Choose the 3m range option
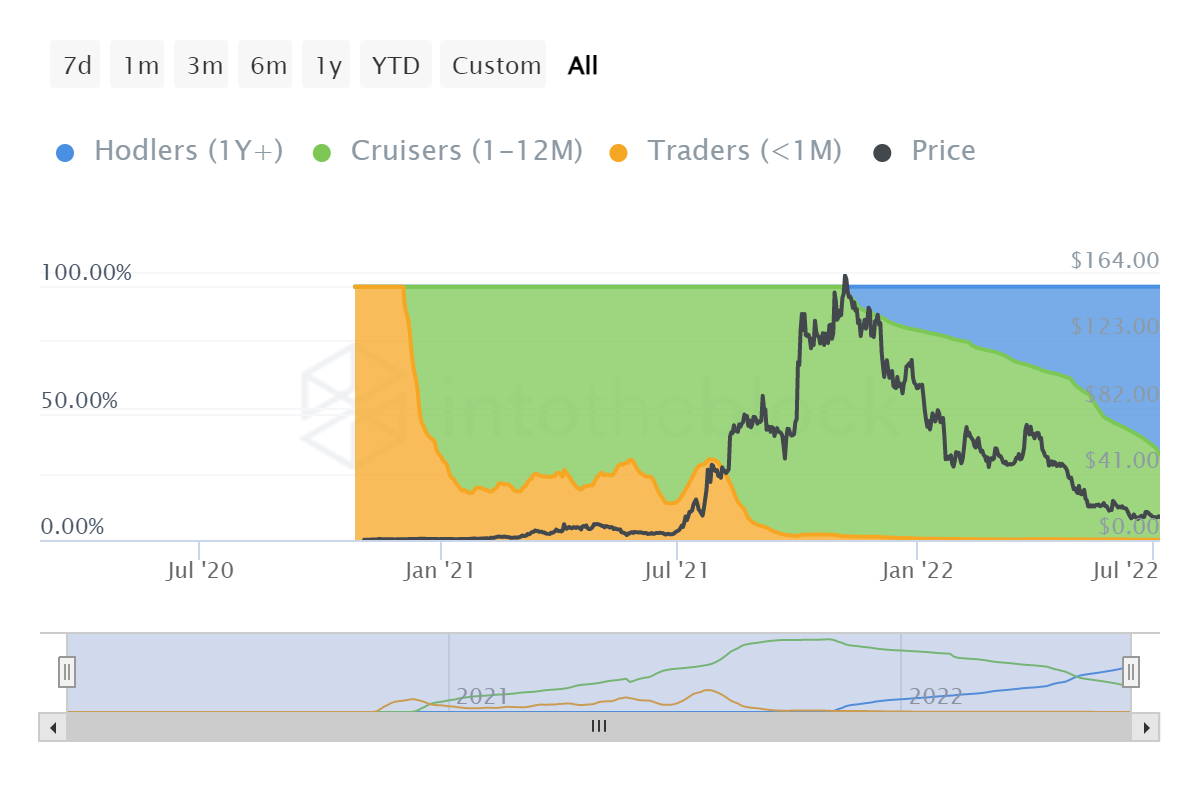The image size is (1200, 800). (204, 66)
